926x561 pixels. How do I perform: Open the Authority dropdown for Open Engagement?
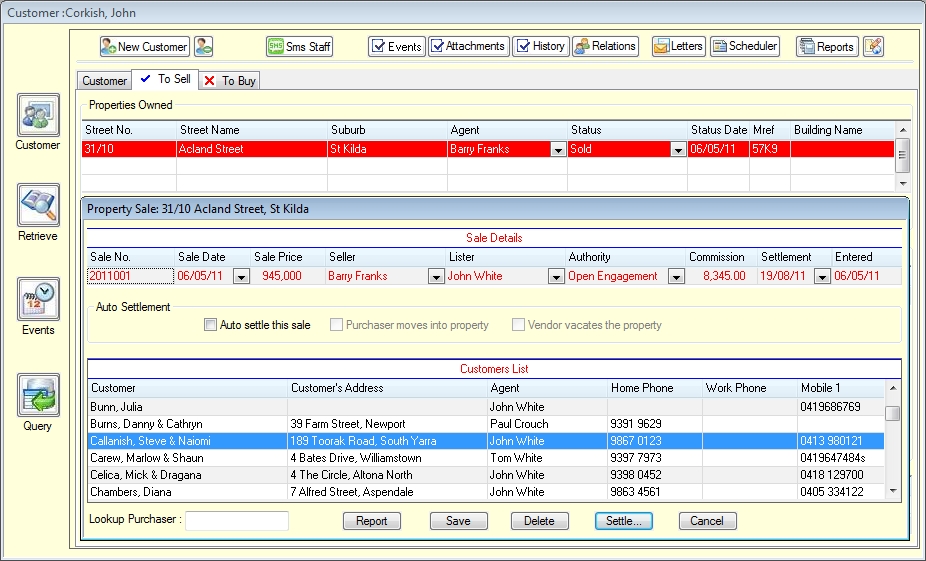tap(676, 277)
